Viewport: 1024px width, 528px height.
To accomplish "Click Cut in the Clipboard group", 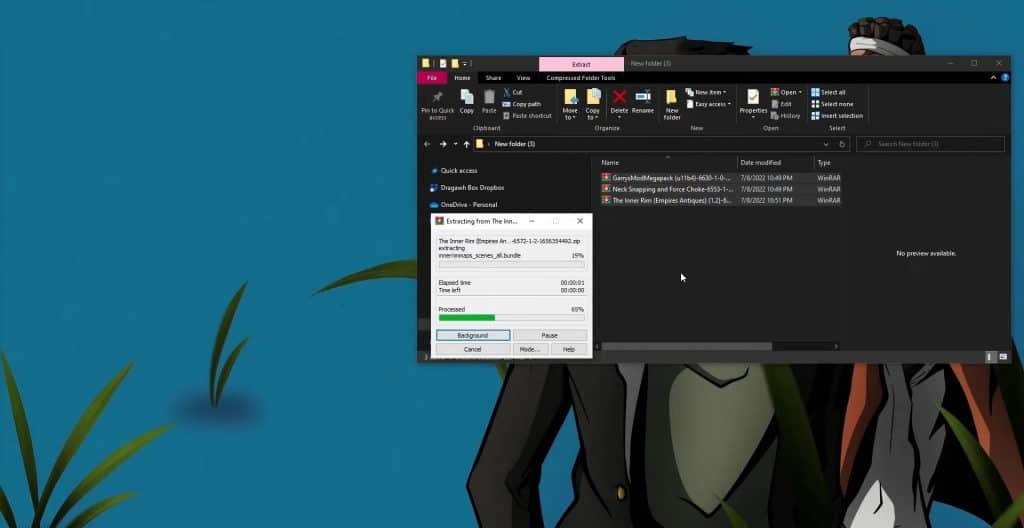I will pyautogui.click(x=513, y=92).
